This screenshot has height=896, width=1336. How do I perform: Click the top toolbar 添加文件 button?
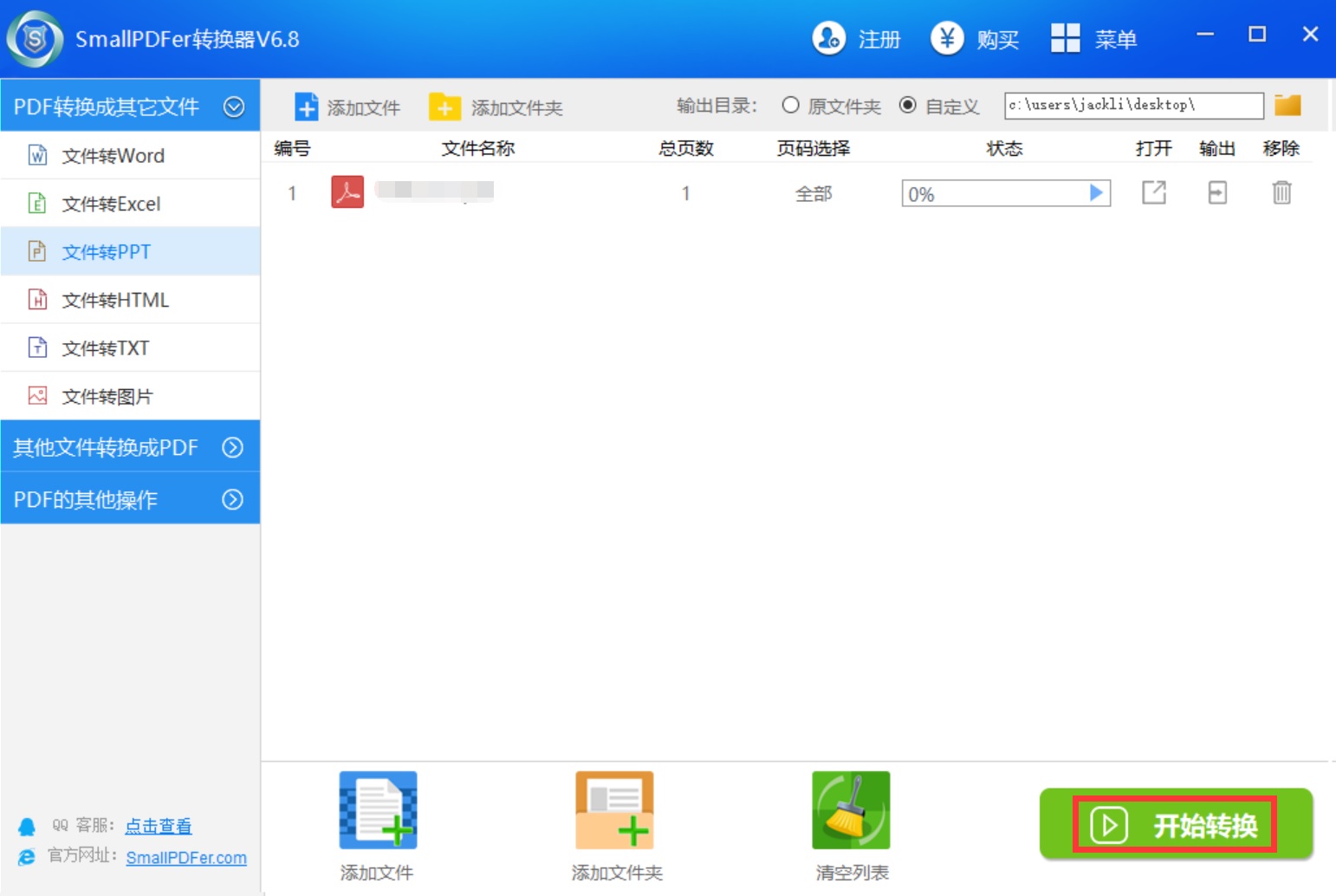pos(347,107)
